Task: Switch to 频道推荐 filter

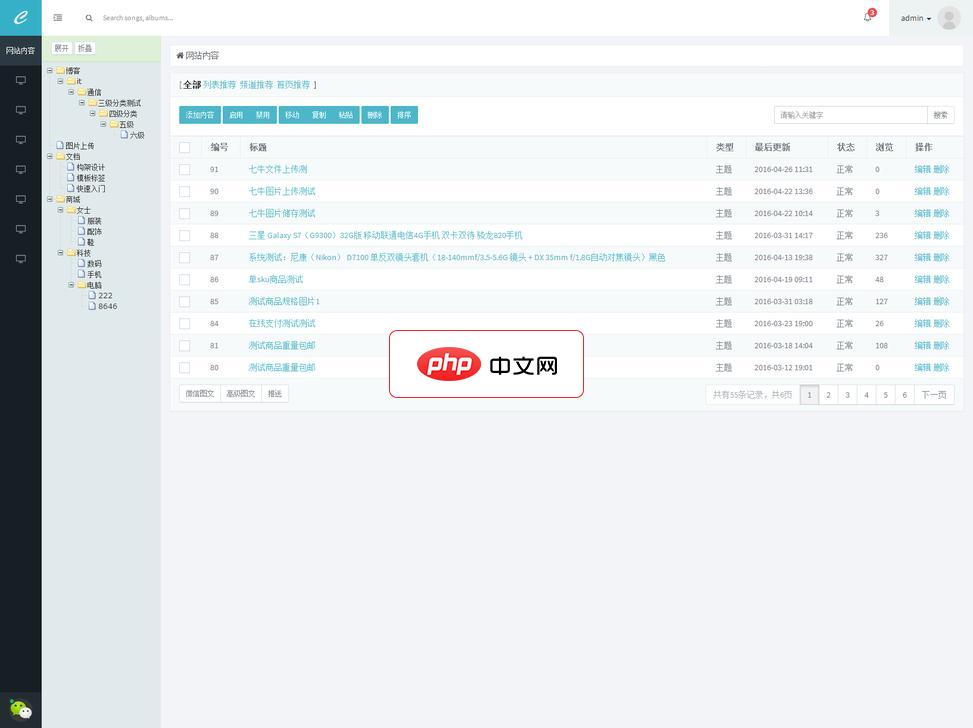Action: [256, 84]
